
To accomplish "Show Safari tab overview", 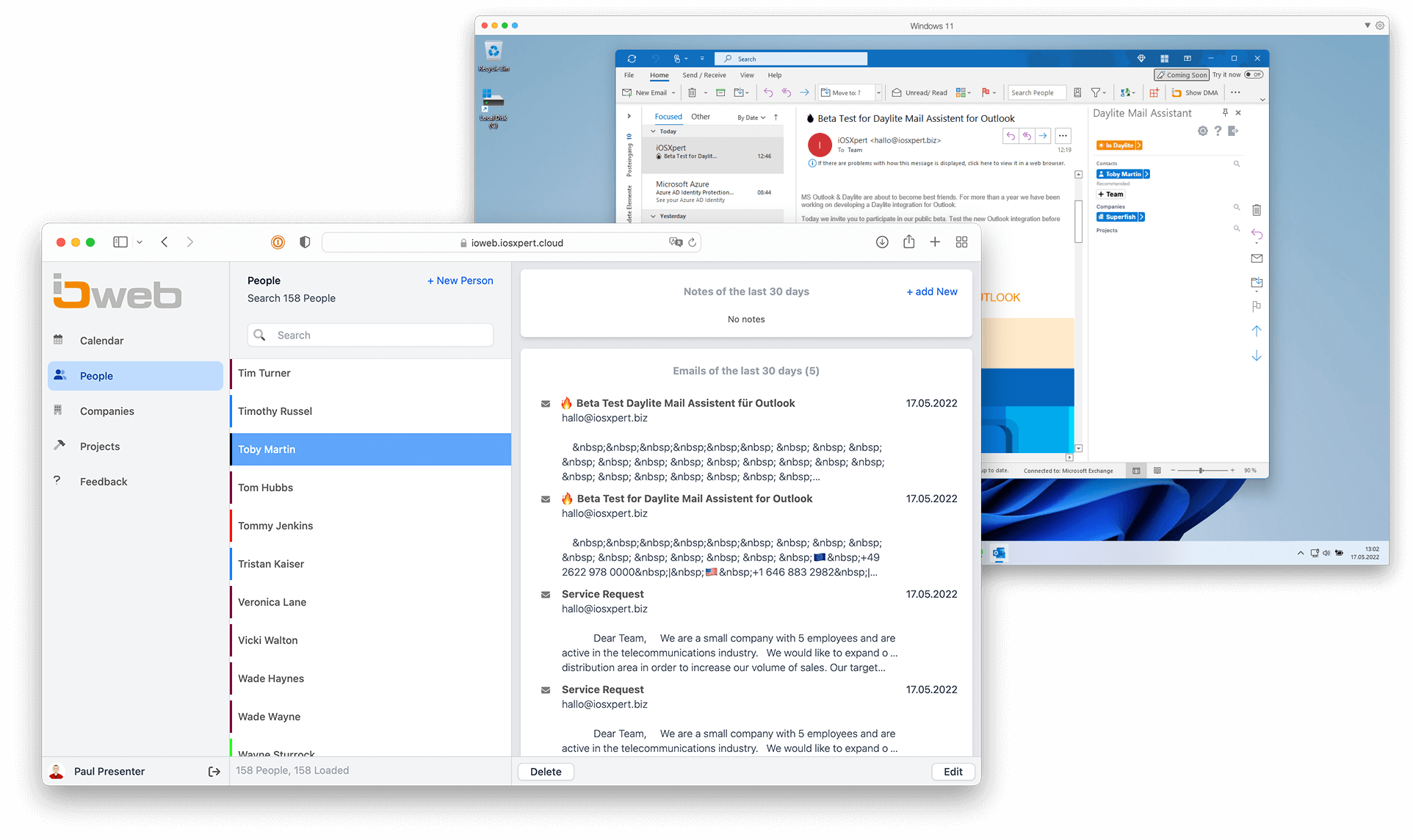I will tap(961, 242).
